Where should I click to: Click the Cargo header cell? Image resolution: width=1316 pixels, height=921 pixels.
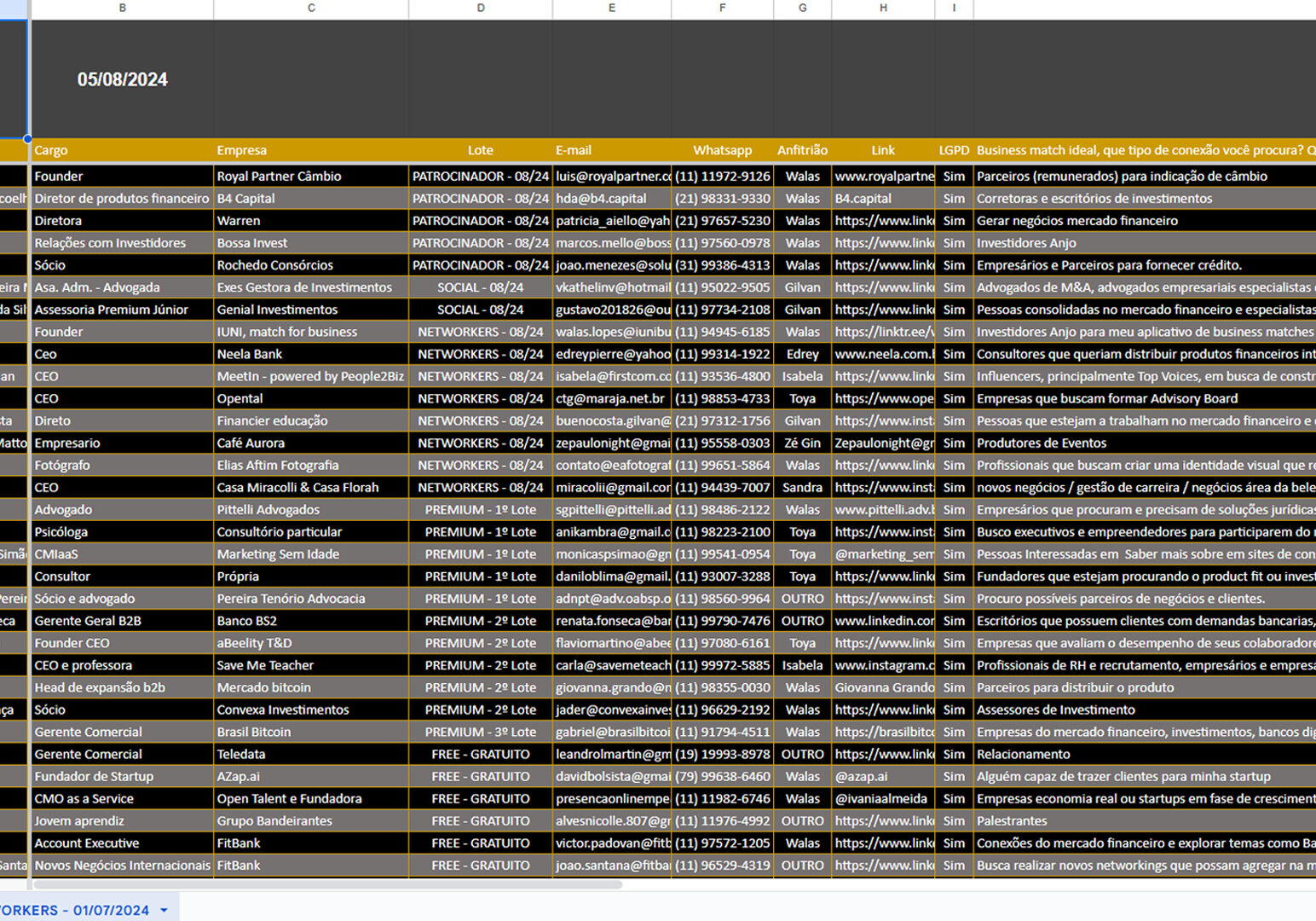point(122,150)
